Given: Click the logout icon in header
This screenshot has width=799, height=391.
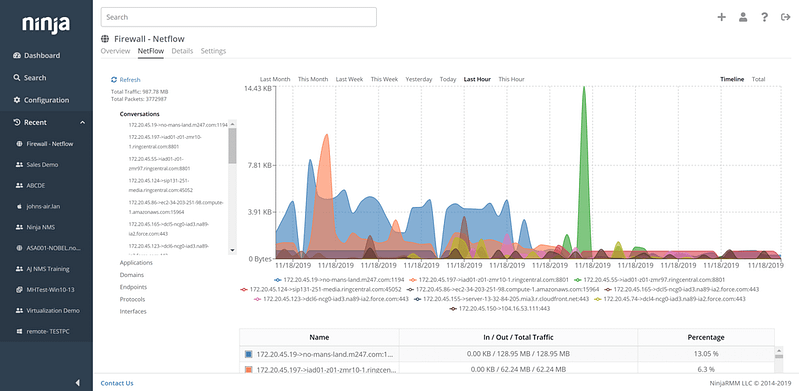Looking at the screenshot, I should tap(785, 17).
